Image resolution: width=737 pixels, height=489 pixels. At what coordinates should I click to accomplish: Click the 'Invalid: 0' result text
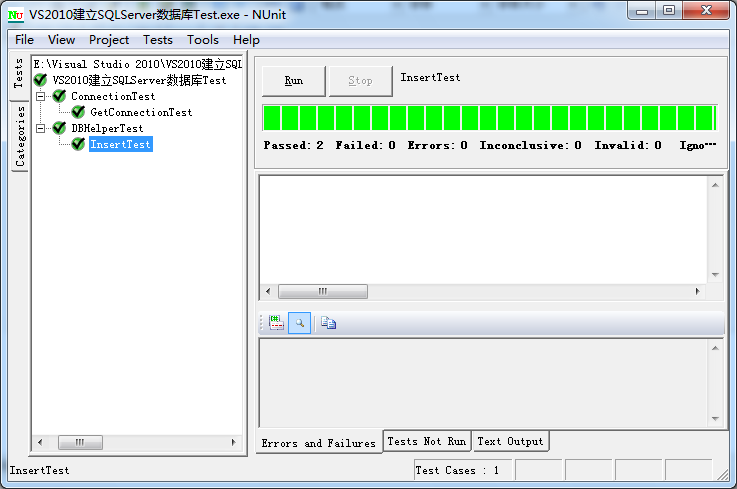627,145
